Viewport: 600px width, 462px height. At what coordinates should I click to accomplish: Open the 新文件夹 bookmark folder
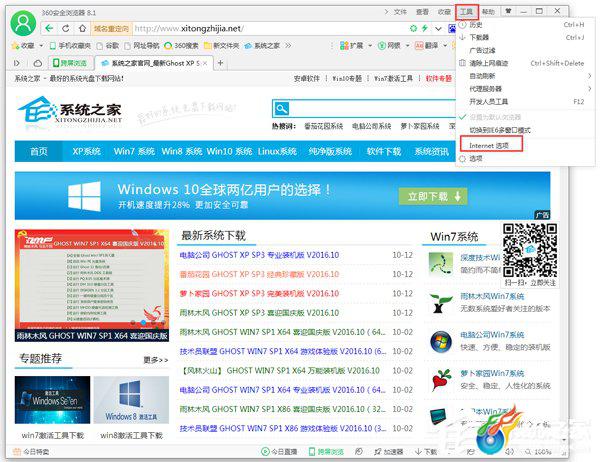coord(222,46)
